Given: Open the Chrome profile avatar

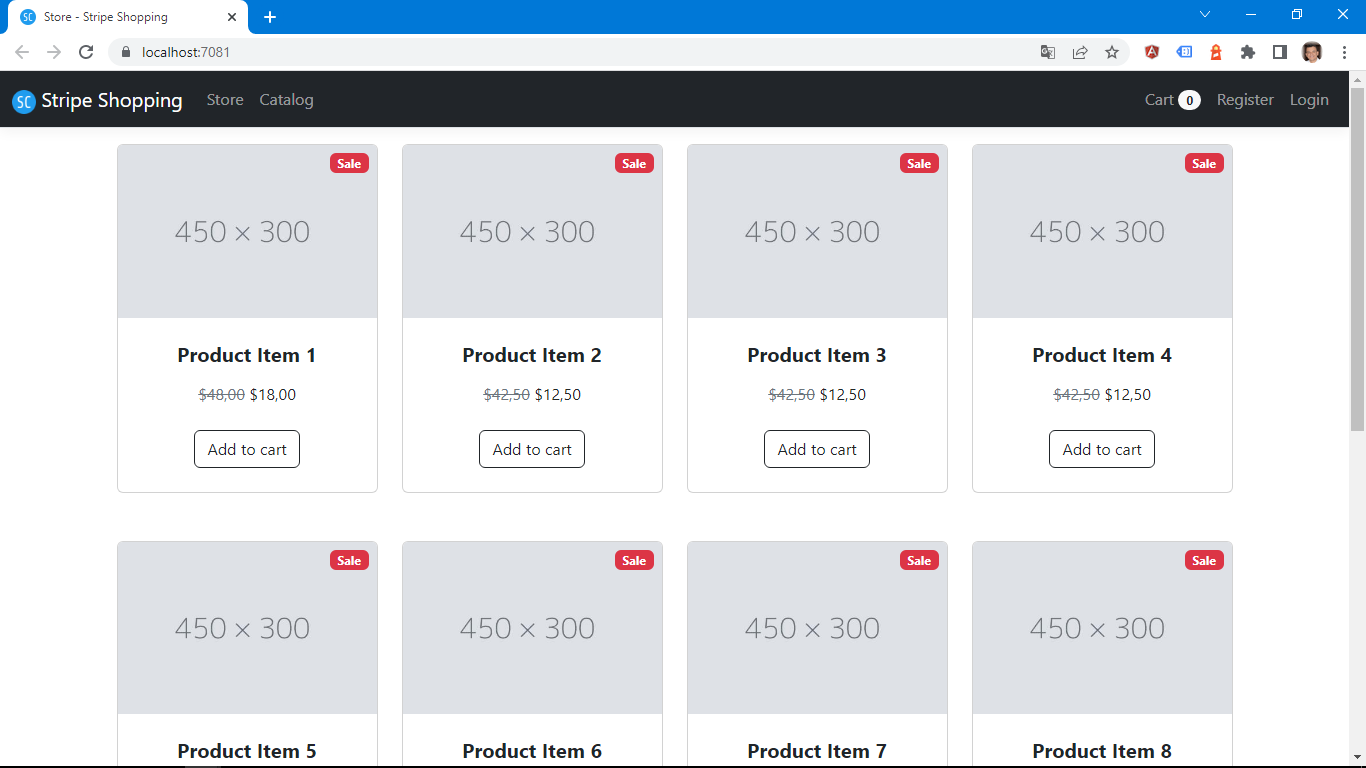Looking at the screenshot, I should (x=1312, y=52).
